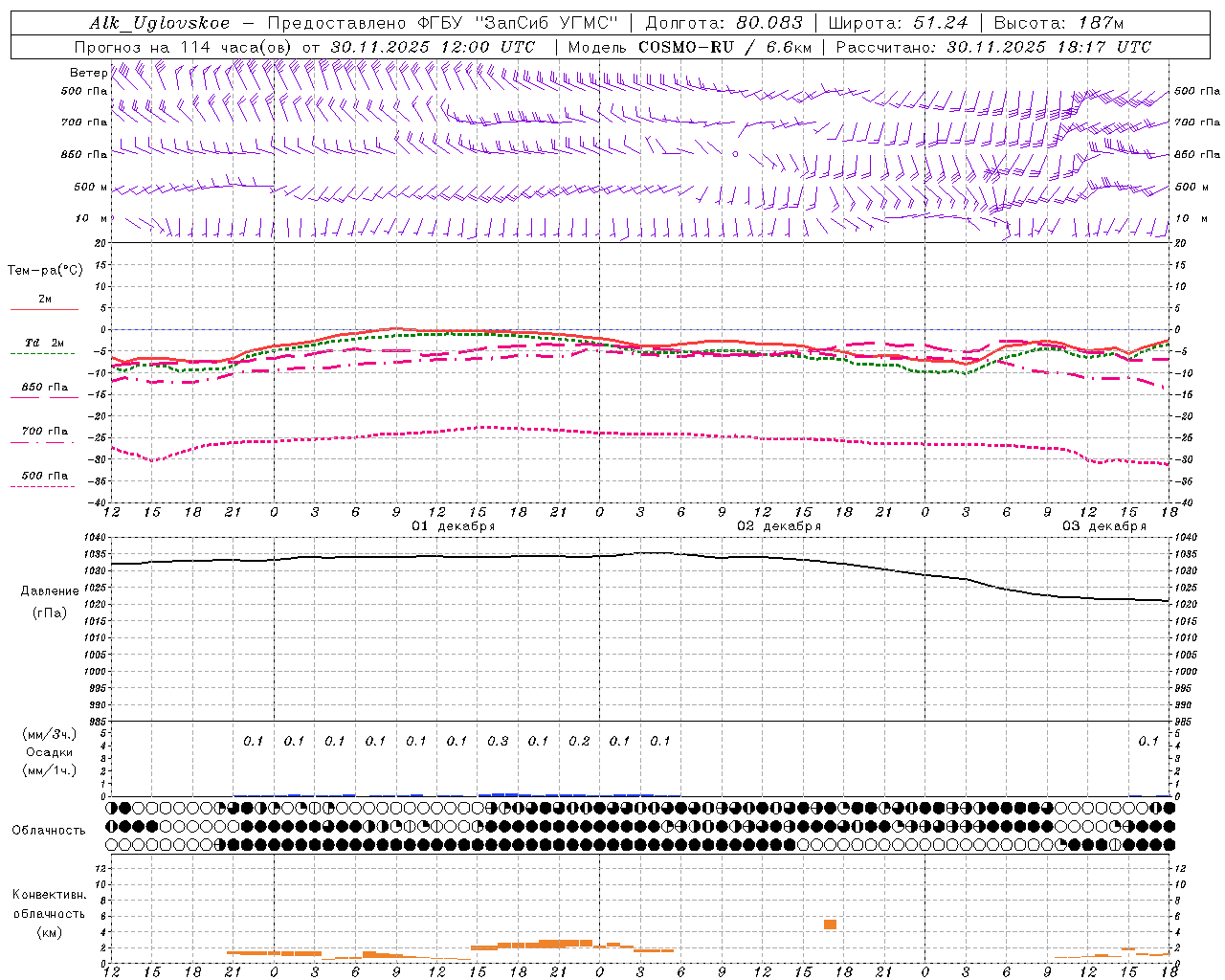Click the station name Alk_Uglovskoe
Screen dimensions: 1225x980
click(159, 23)
